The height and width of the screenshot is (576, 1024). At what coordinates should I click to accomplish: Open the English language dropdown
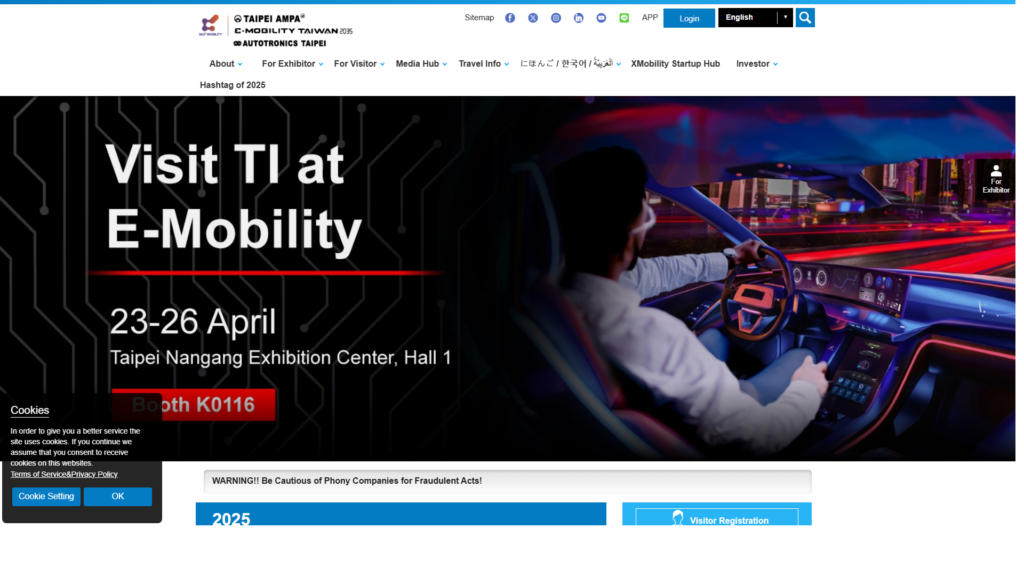pyautogui.click(x=756, y=18)
